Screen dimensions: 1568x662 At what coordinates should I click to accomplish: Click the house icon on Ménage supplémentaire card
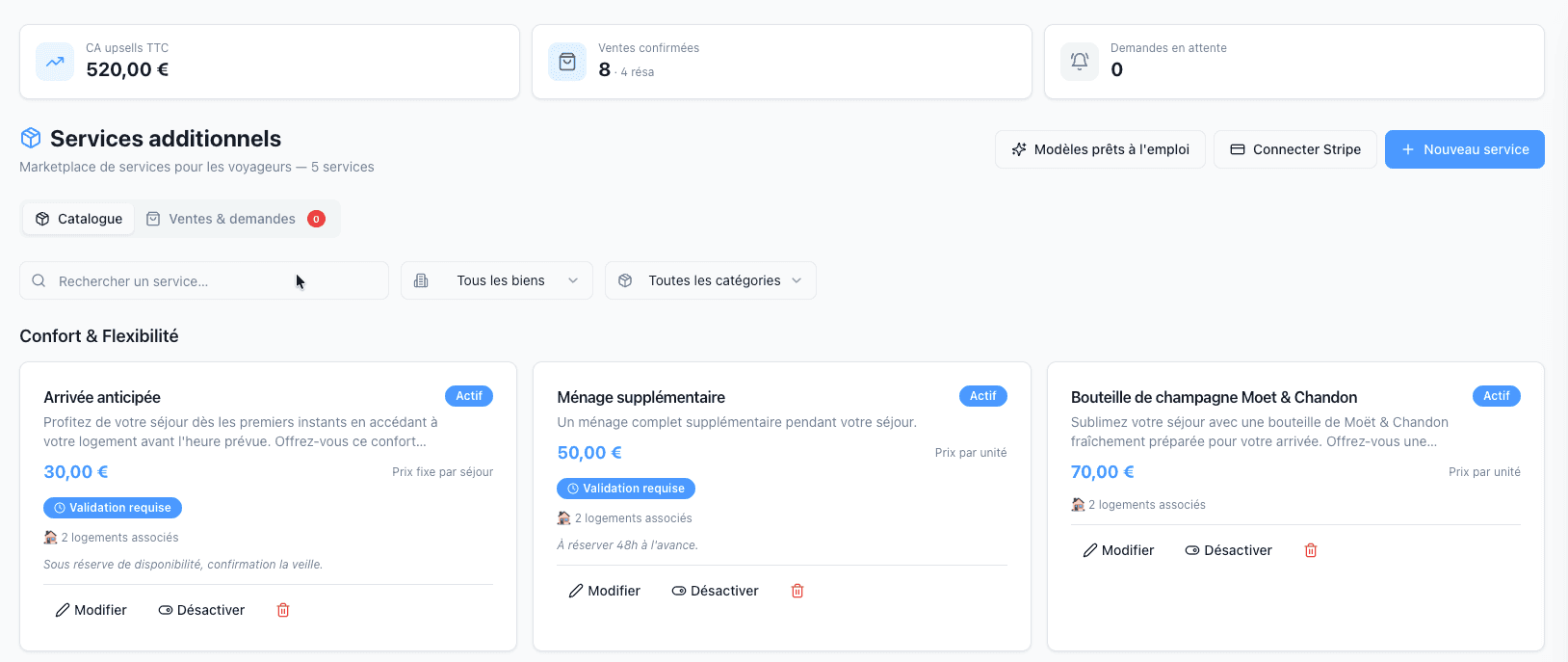point(564,518)
